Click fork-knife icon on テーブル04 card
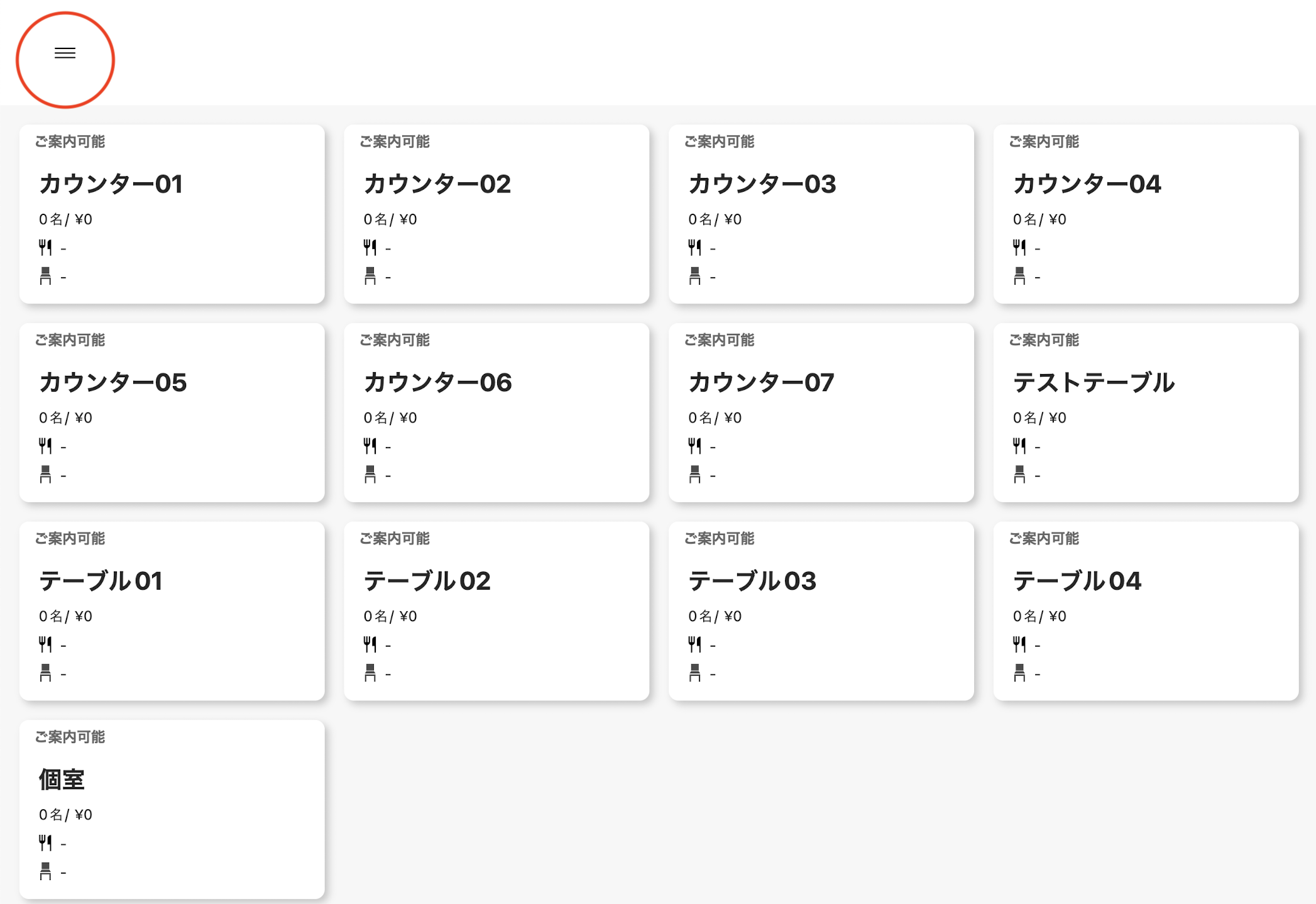 pos(1019,644)
